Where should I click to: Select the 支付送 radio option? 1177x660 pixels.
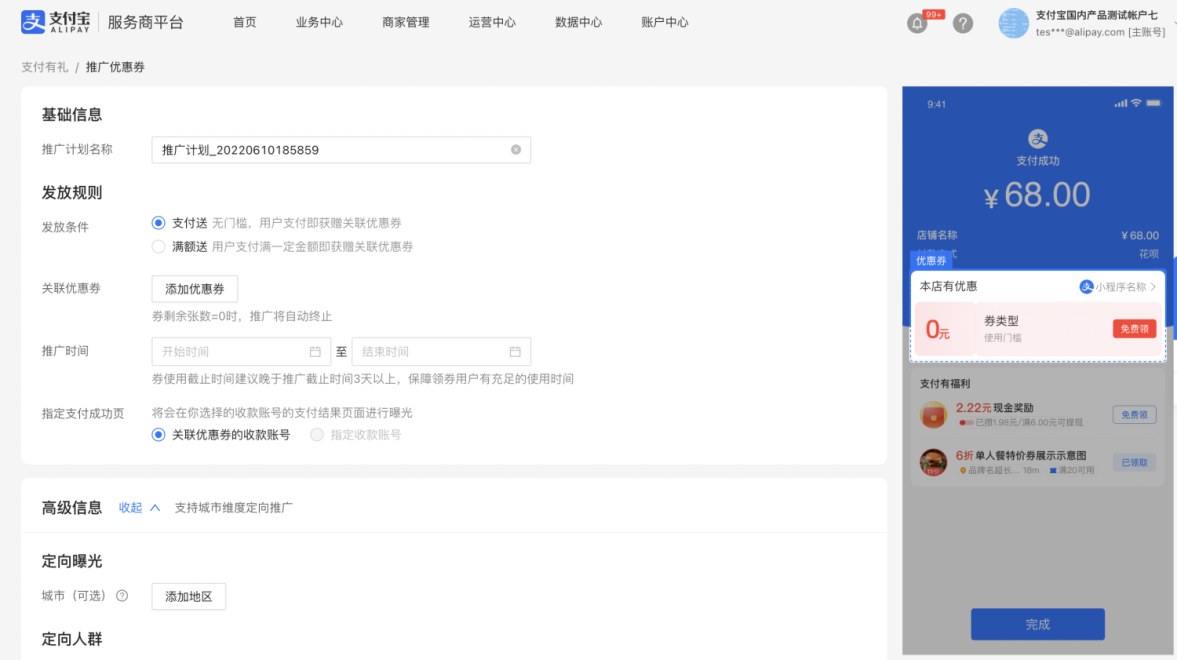[x=158, y=223]
